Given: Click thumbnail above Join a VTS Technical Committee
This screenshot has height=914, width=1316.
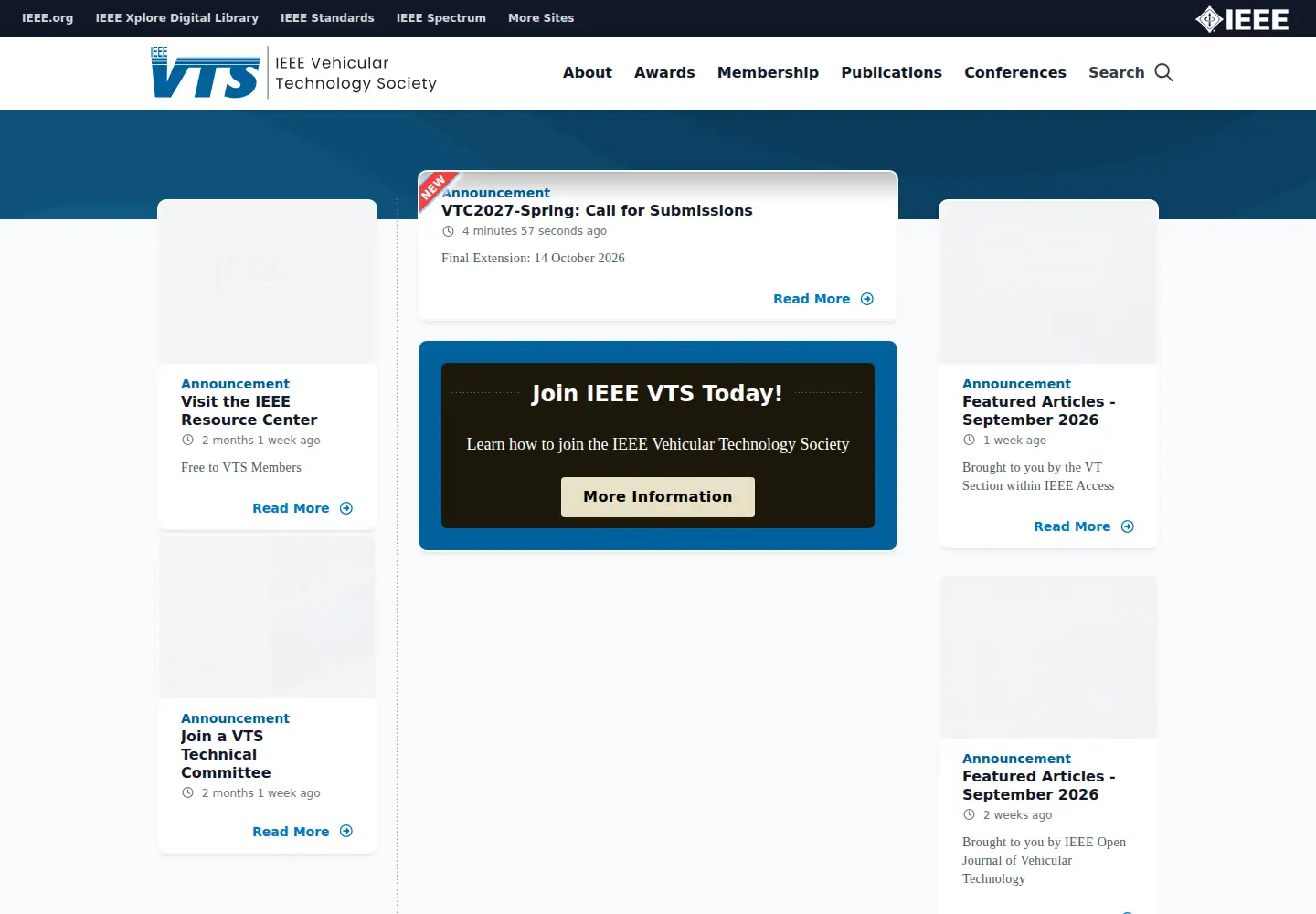Looking at the screenshot, I should pos(268,617).
